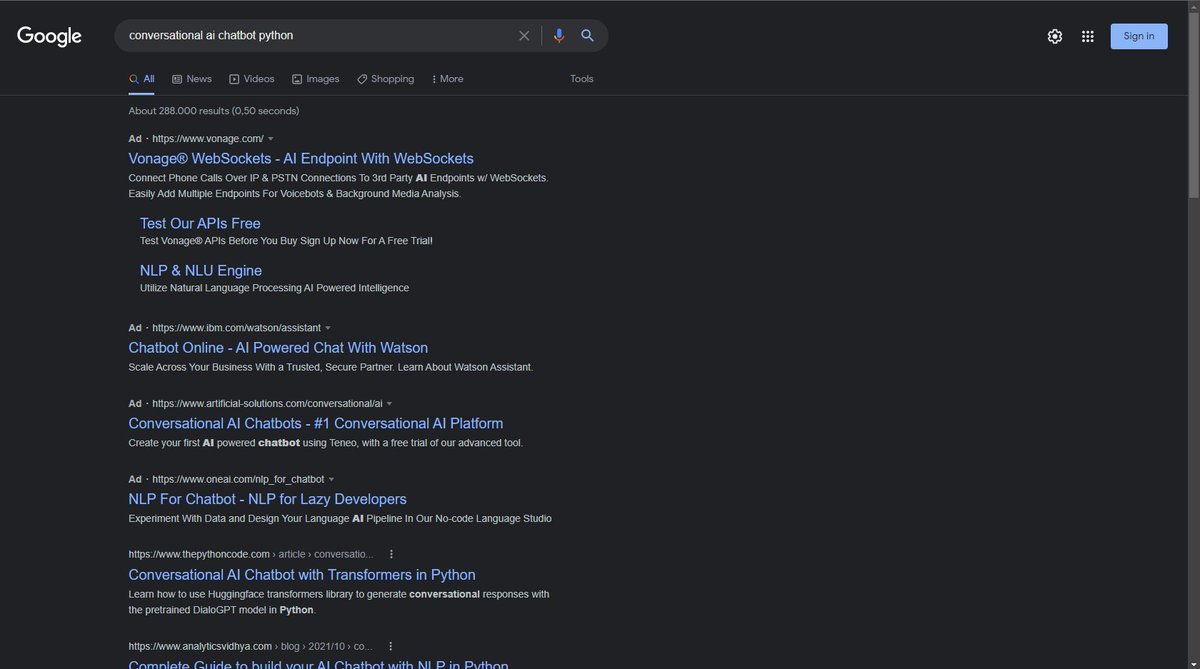Image resolution: width=1200 pixels, height=669 pixels.
Task: Open the More search options menu
Action: tap(448, 79)
